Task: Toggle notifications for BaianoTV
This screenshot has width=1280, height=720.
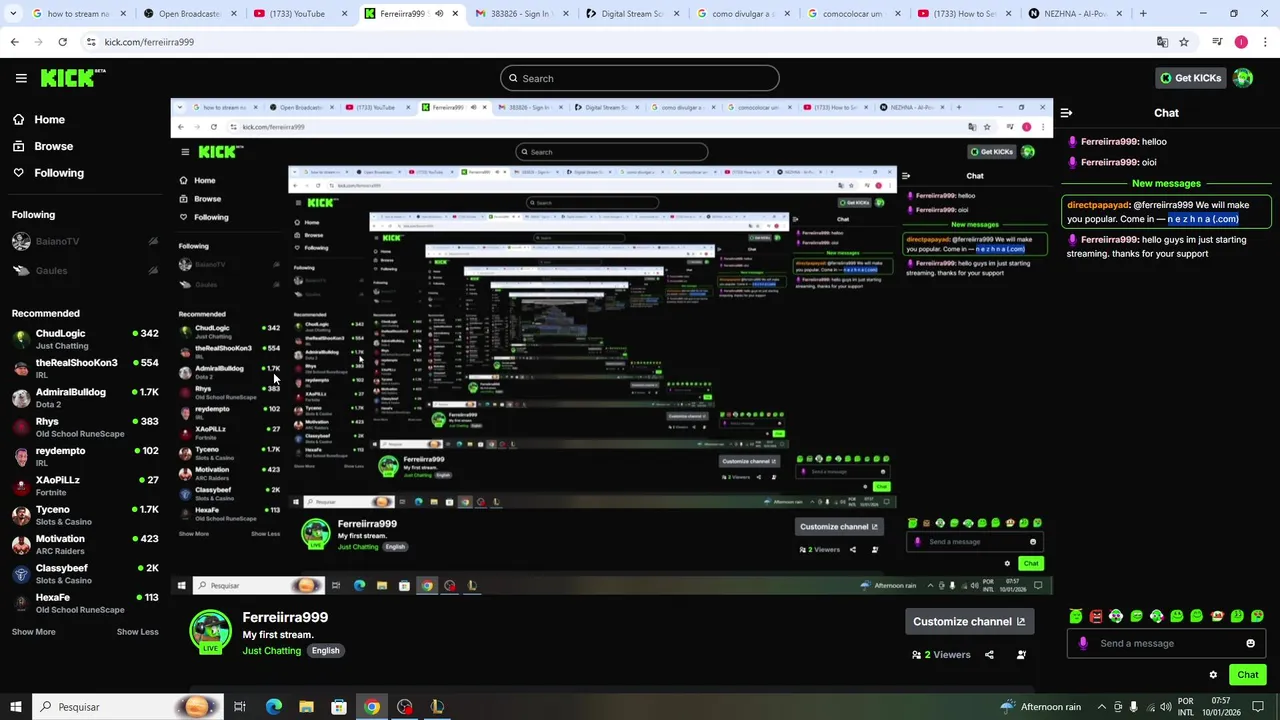Action: 152,241
